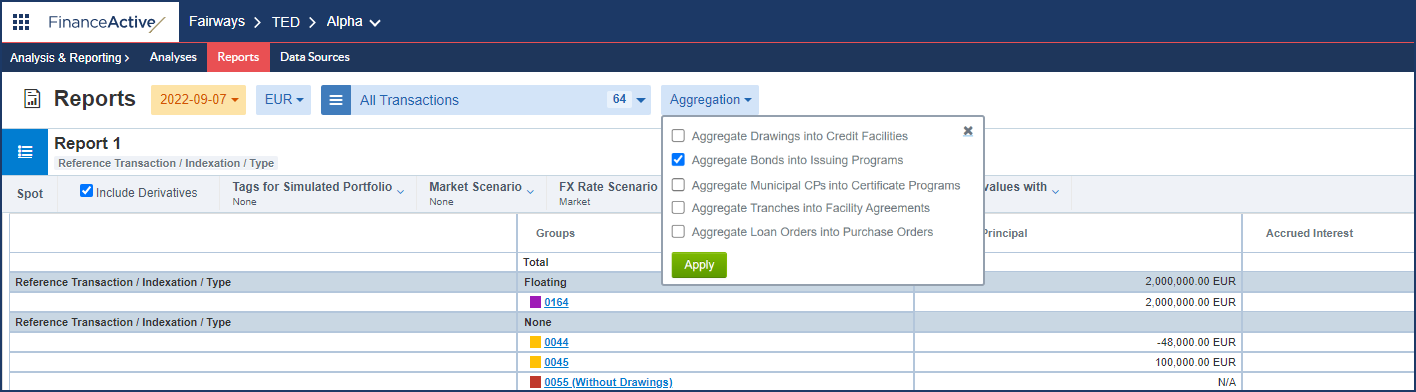Click the Report 1 list icon
The image size is (1416, 392).
(25, 152)
